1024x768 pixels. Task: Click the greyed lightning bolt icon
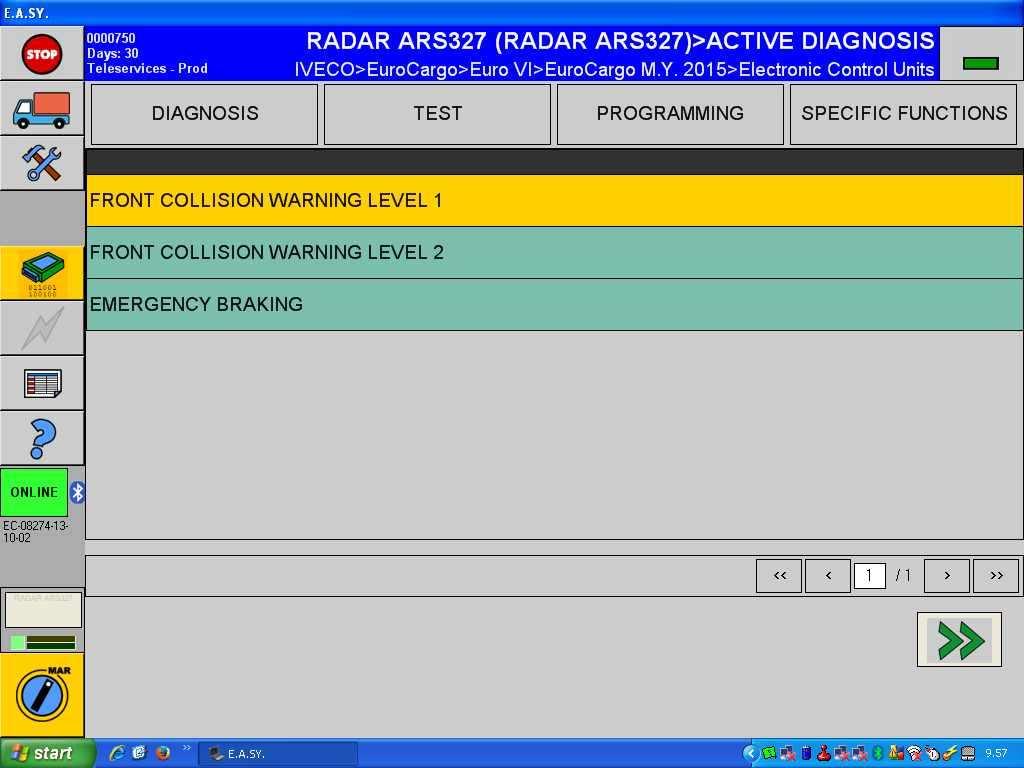[x=42, y=328]
